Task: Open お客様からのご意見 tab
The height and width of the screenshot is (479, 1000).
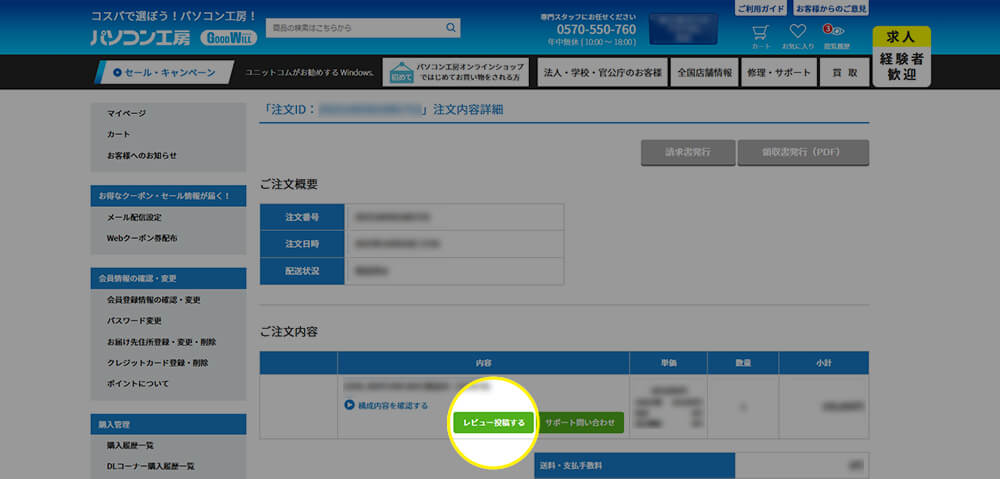Action: tap(831, 9)
